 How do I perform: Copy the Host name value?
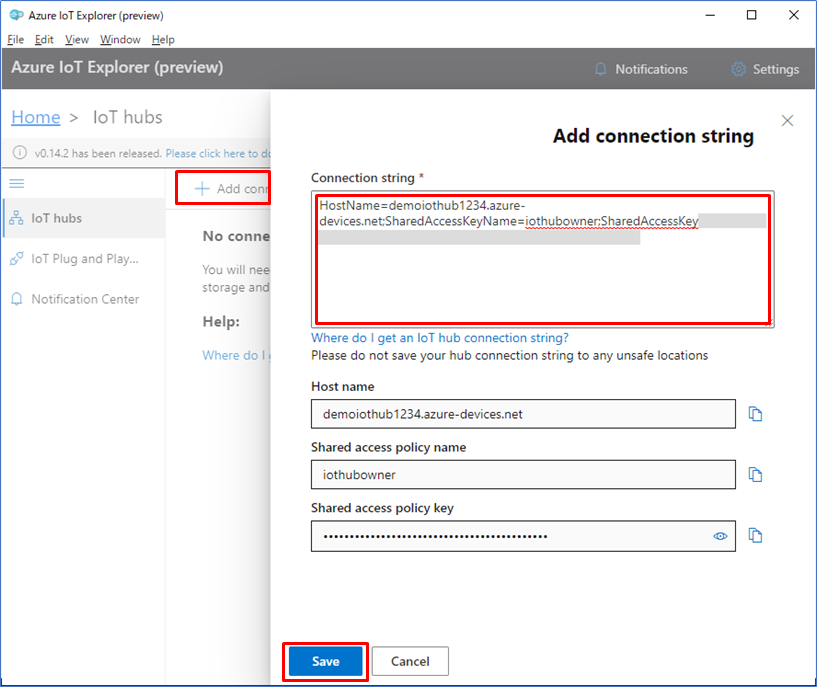(x=756, y=413)
